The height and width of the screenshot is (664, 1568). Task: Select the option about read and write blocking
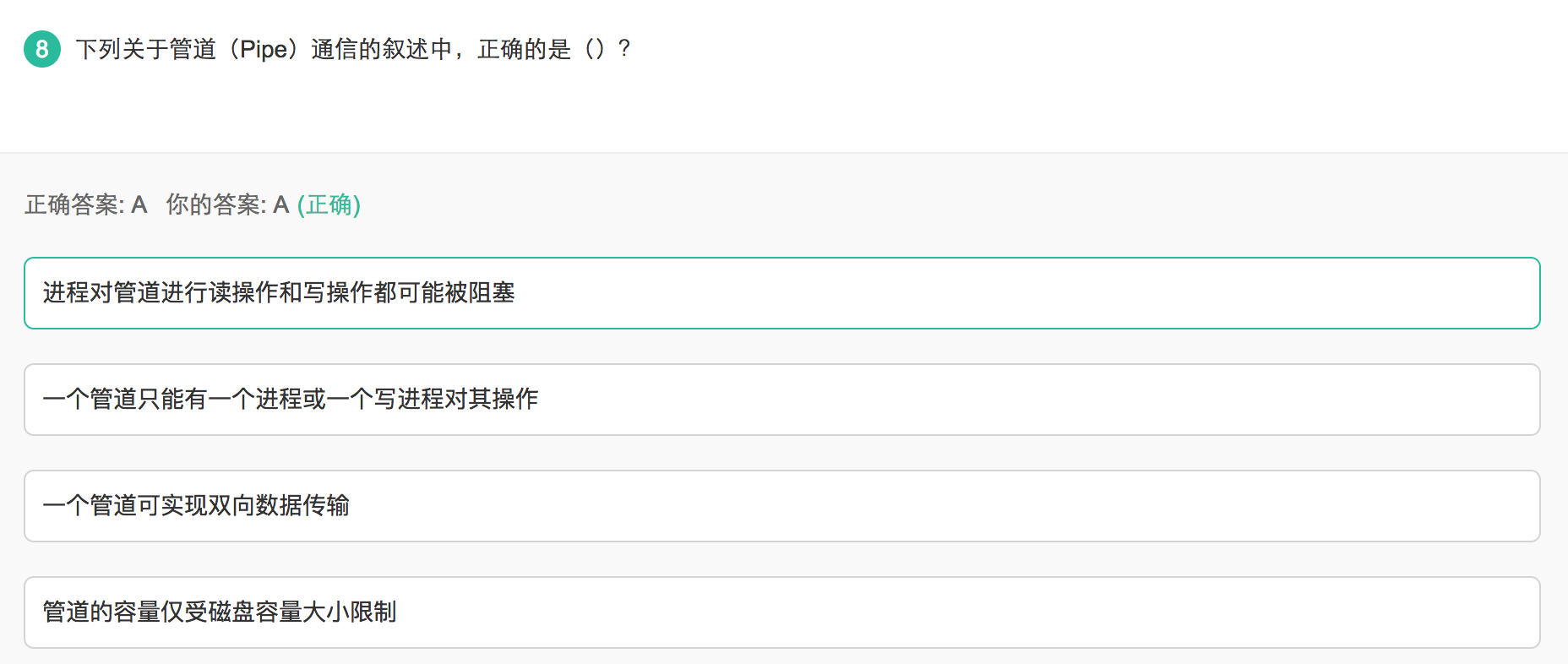[781, 293]
